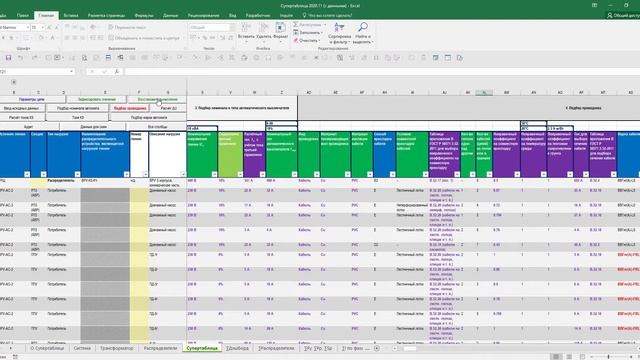The image size is (640, 360).
Task: Click the 'Что вы хотите сделать' lightbulb
Action: 304,16
